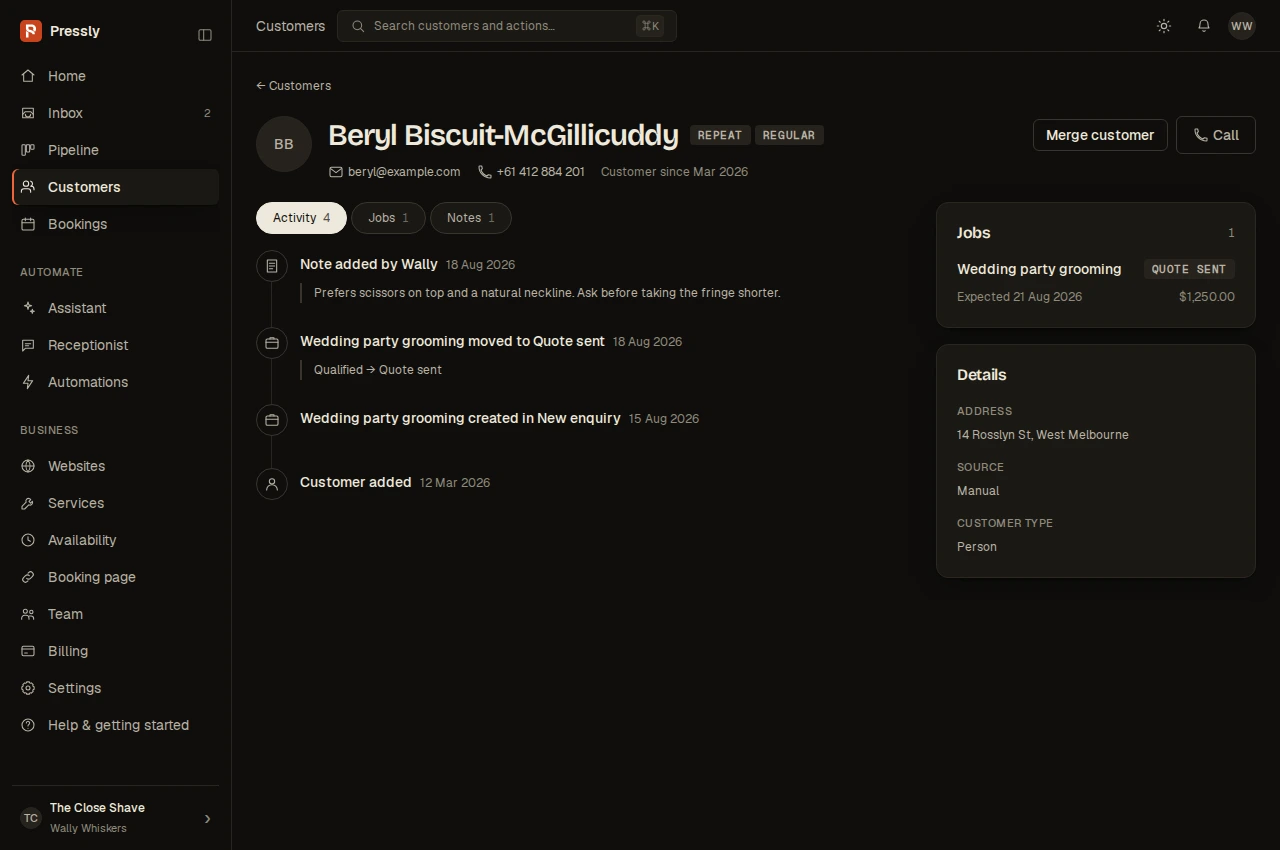Image resolution: width=1280 pixels, height=850 pixels.
Task: Click Customer since Mar 2026 text
Action: (674, 172)
